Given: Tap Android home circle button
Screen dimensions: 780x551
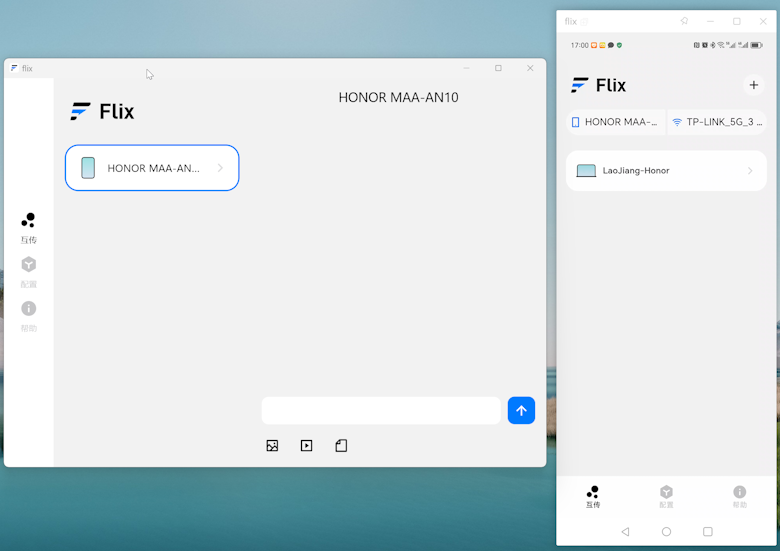Looking at the screenshot, I should click(666, 532).
